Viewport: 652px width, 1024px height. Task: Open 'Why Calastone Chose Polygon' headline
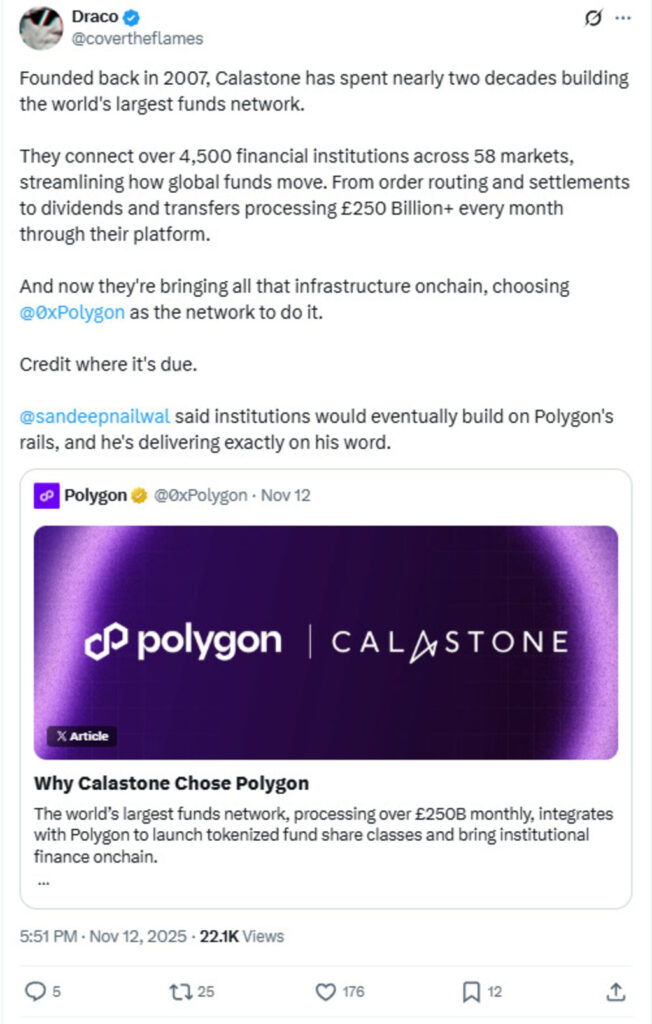point(171,783)
